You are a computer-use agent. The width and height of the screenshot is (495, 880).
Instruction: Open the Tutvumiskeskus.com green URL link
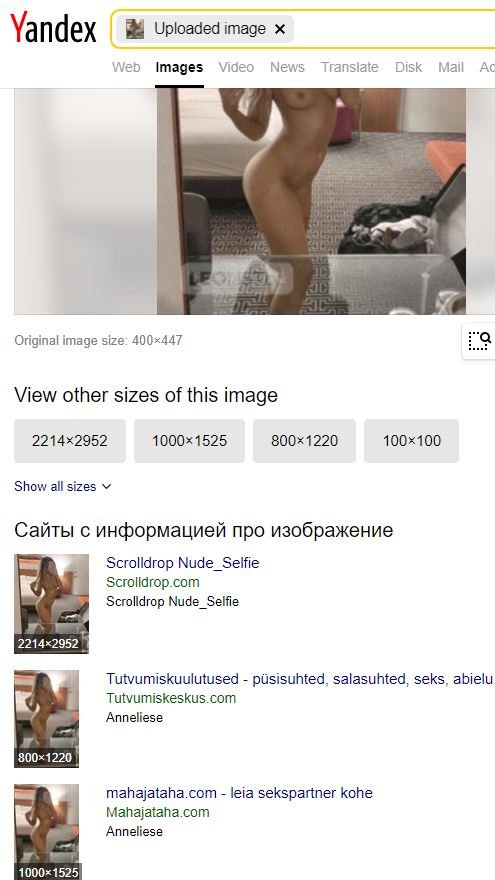coord(171,698)
